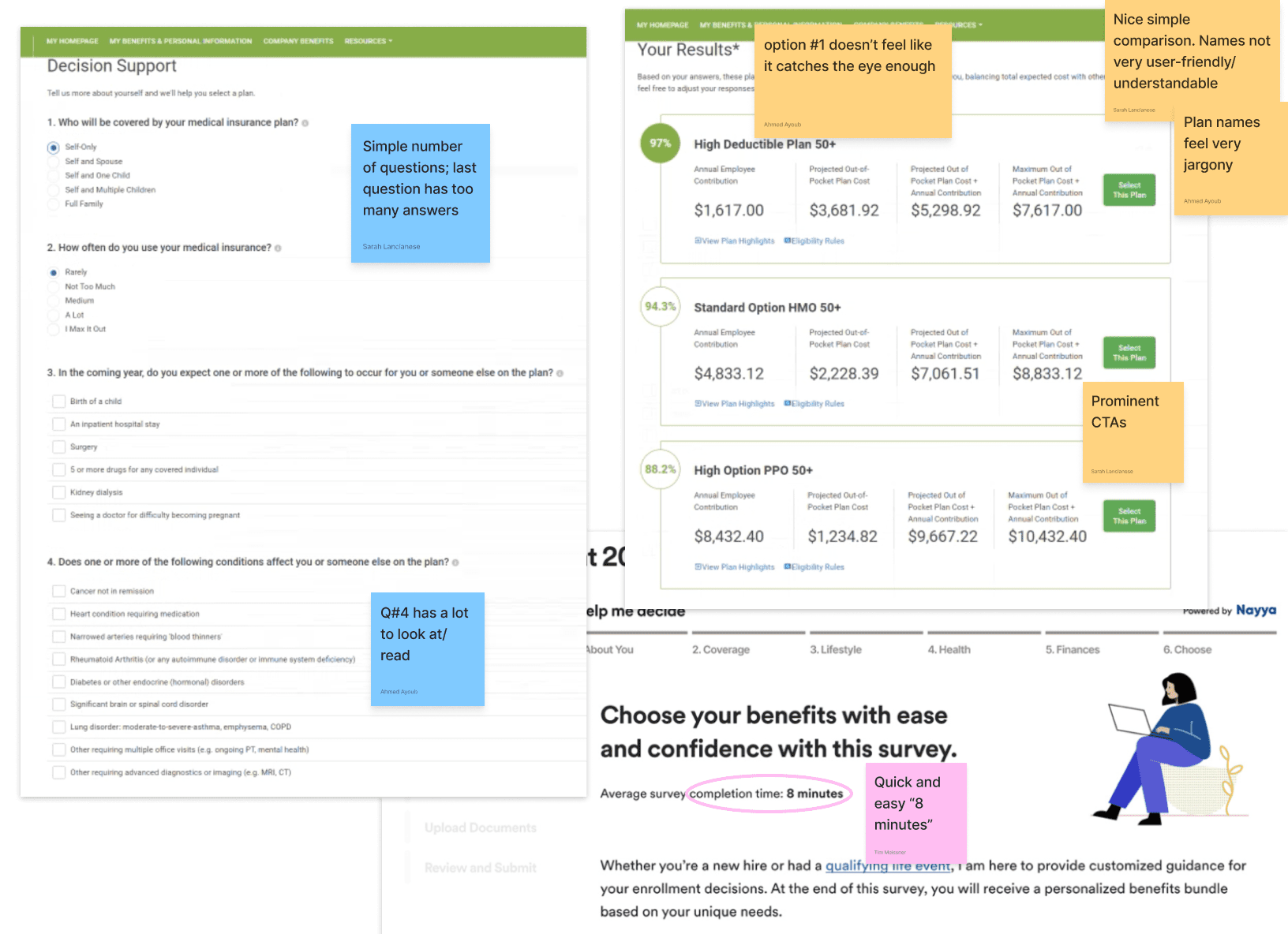The width and height of the screenshot is (1288, 934).
Task: Click the 97% match score badge
Action: pyautogui.click(x=660, y=144)
